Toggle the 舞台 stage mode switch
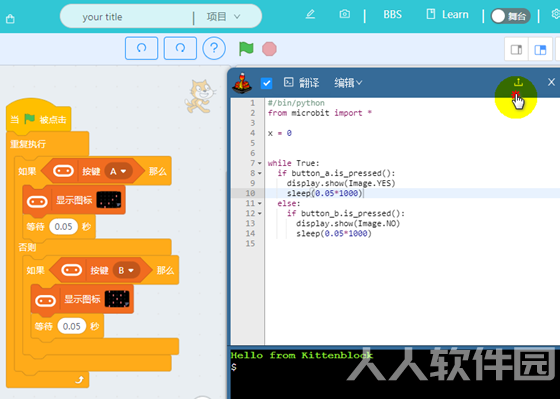The image size is (560, 399). [510, 16]
